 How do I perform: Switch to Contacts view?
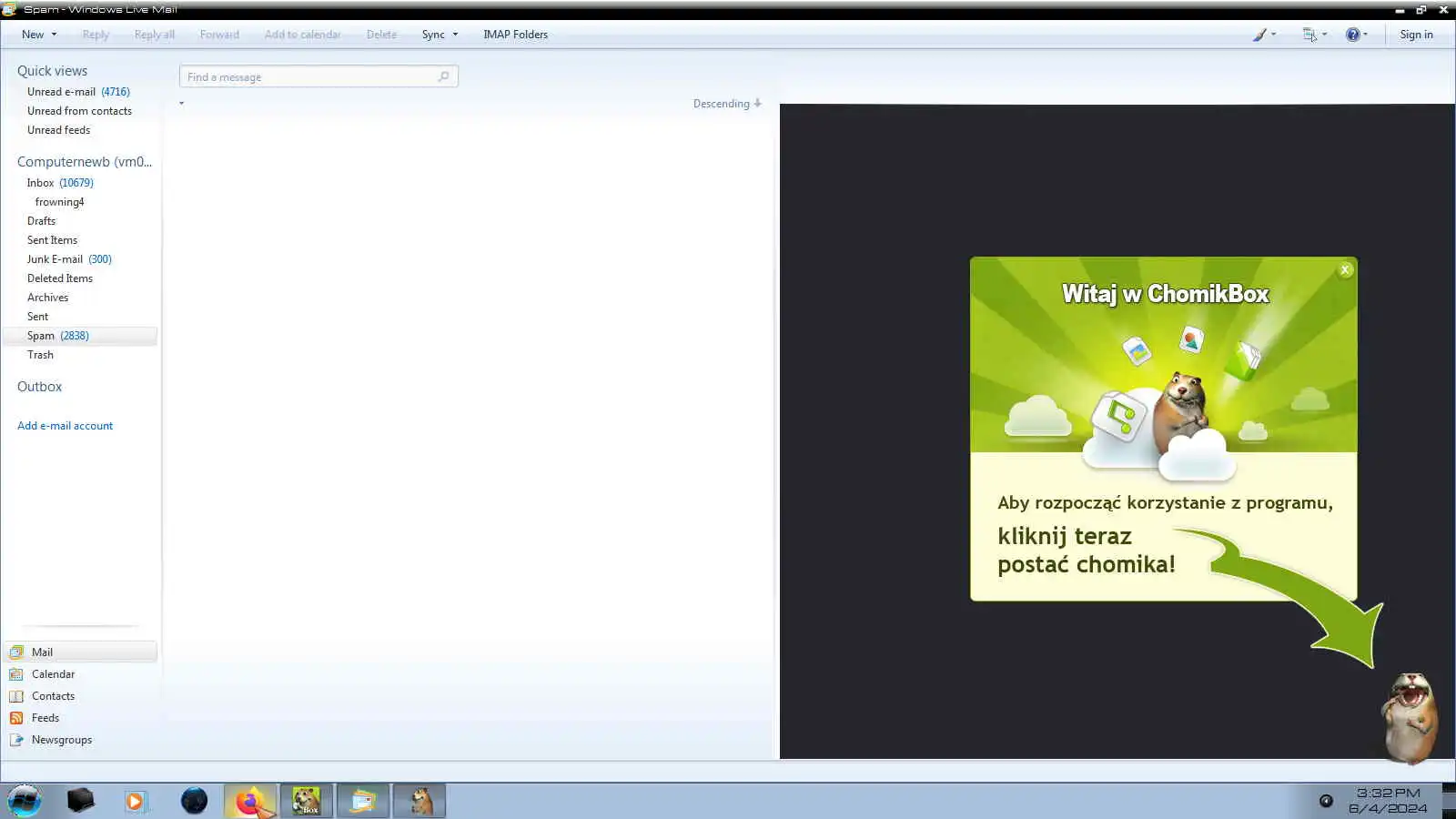click(53, 696)
